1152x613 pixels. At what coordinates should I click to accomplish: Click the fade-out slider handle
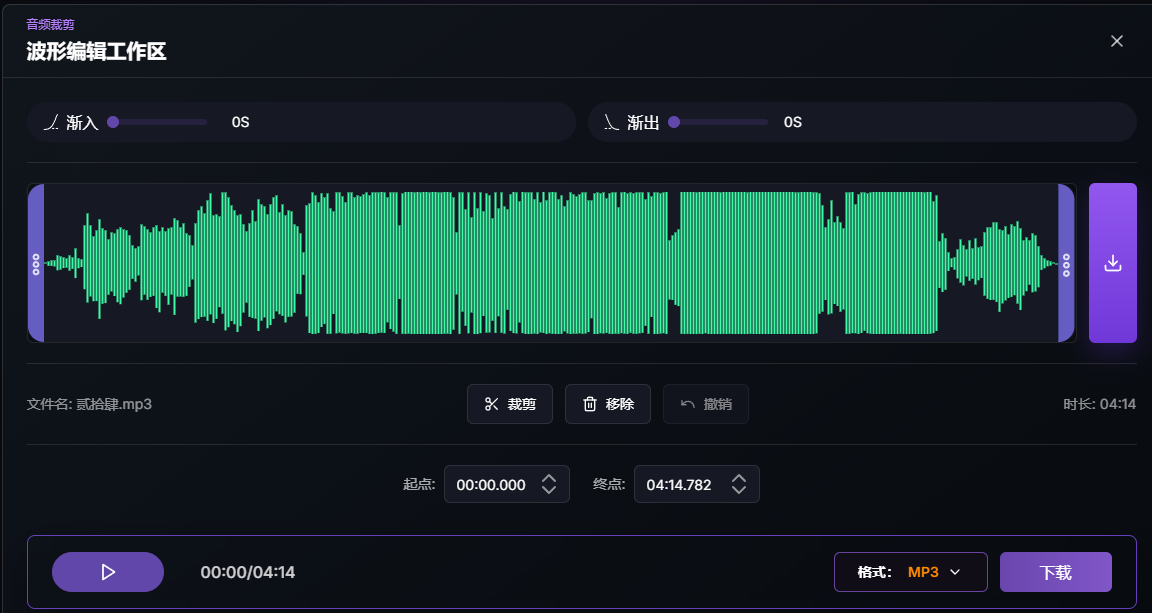[674, 122]
